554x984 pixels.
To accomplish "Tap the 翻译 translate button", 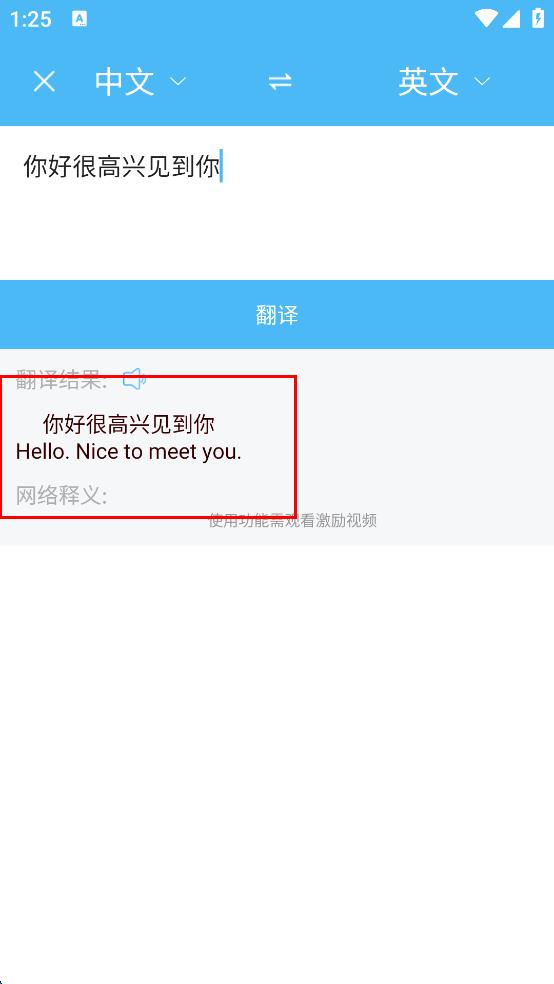I will point(277,314).
